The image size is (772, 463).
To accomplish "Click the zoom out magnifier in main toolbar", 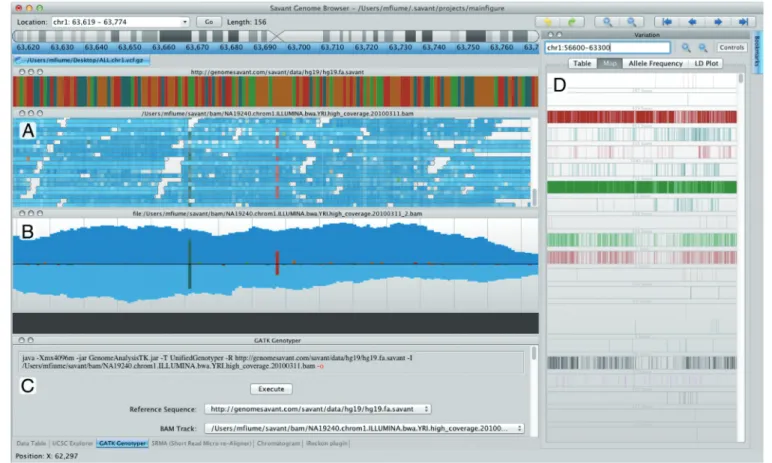I will pos(632,22).
